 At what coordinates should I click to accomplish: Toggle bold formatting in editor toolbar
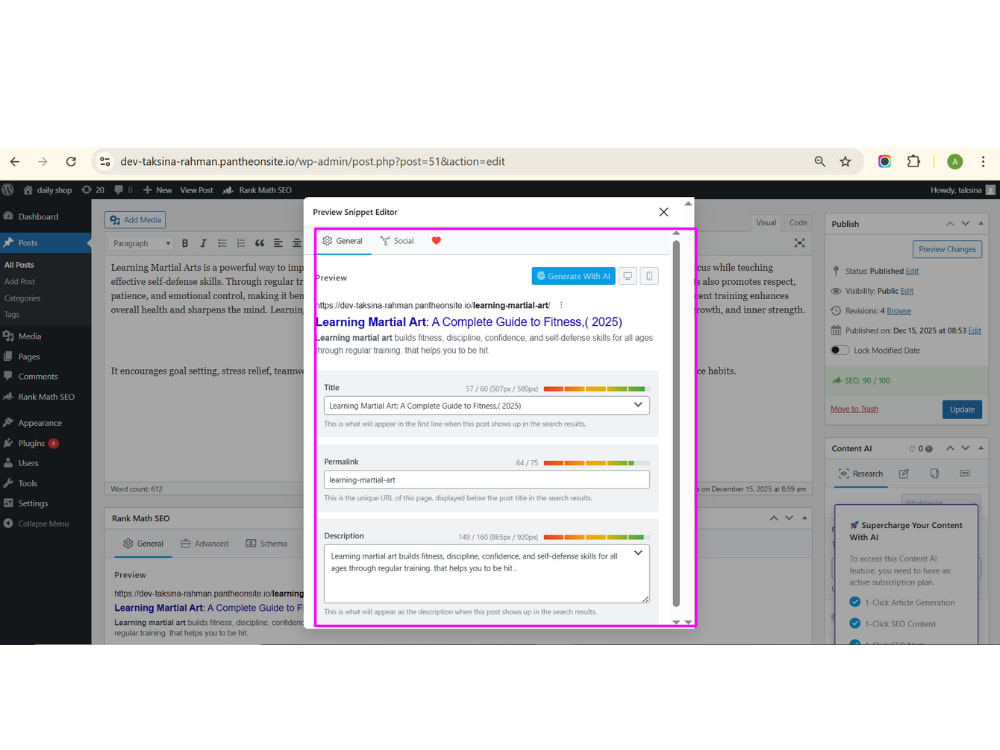click(185, 243)
